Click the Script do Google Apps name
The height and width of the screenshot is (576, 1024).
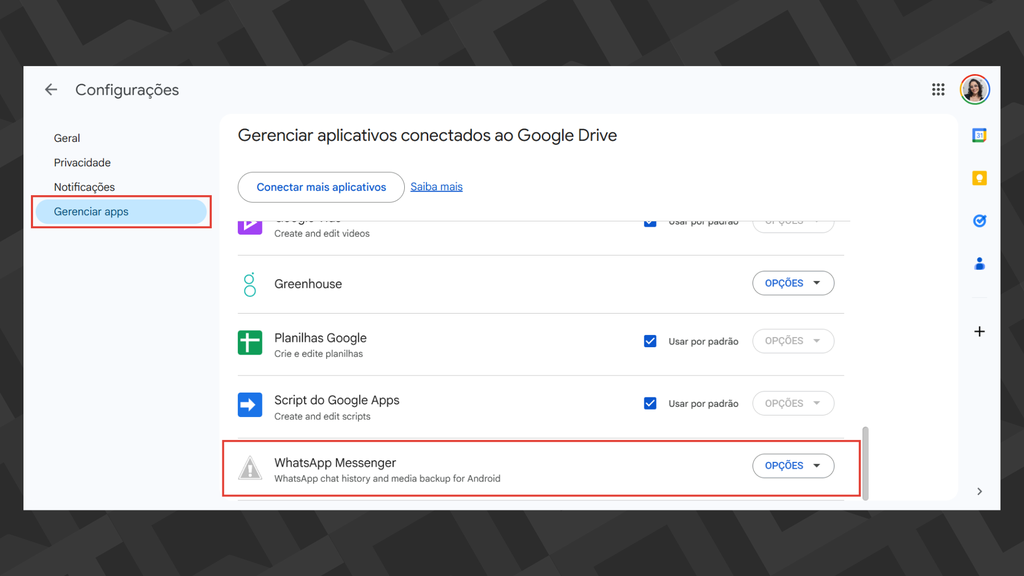click(336, 400)
